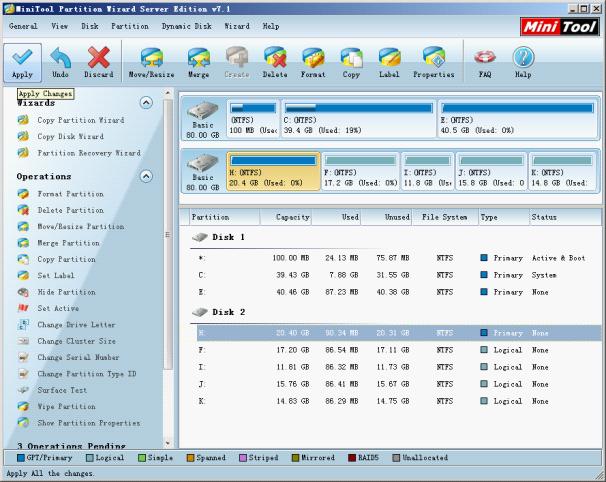Open Properties from the toolbar
The image size is (606, 482).
coord(434,63)
